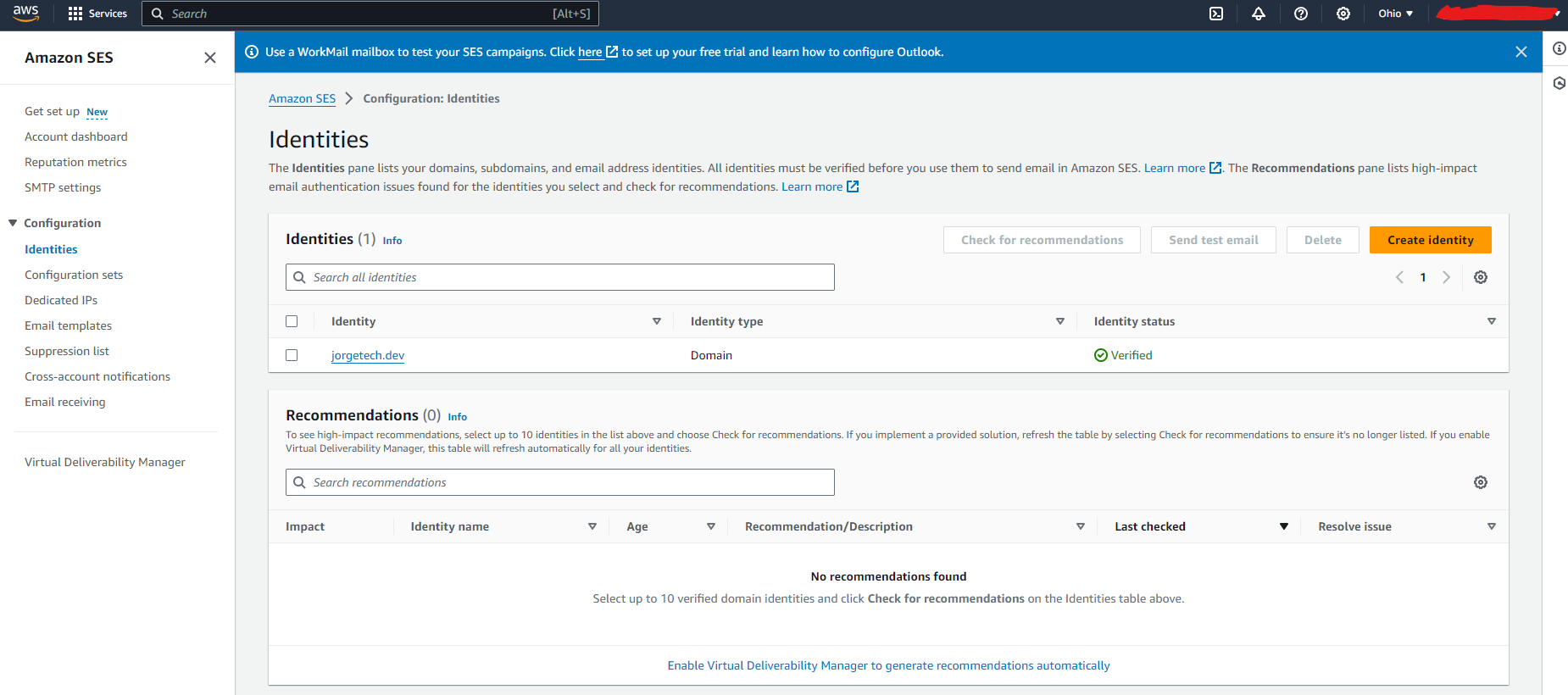Click first Learn more link after Amazon SES
The width and height of the screenshot is (1568, 695).
[x=1175, y=168]
